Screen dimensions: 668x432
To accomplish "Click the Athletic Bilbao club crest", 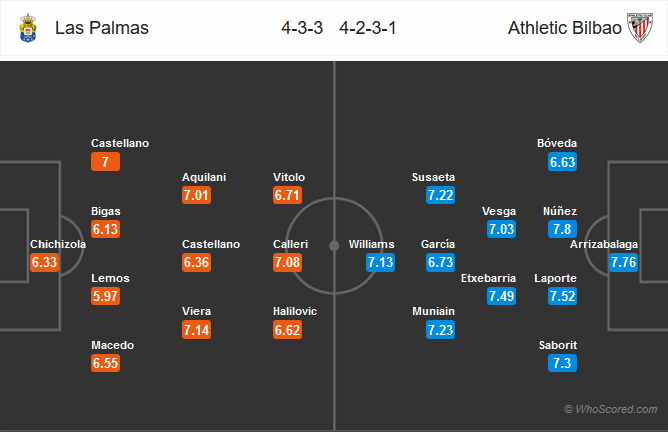I will (640, 28).
